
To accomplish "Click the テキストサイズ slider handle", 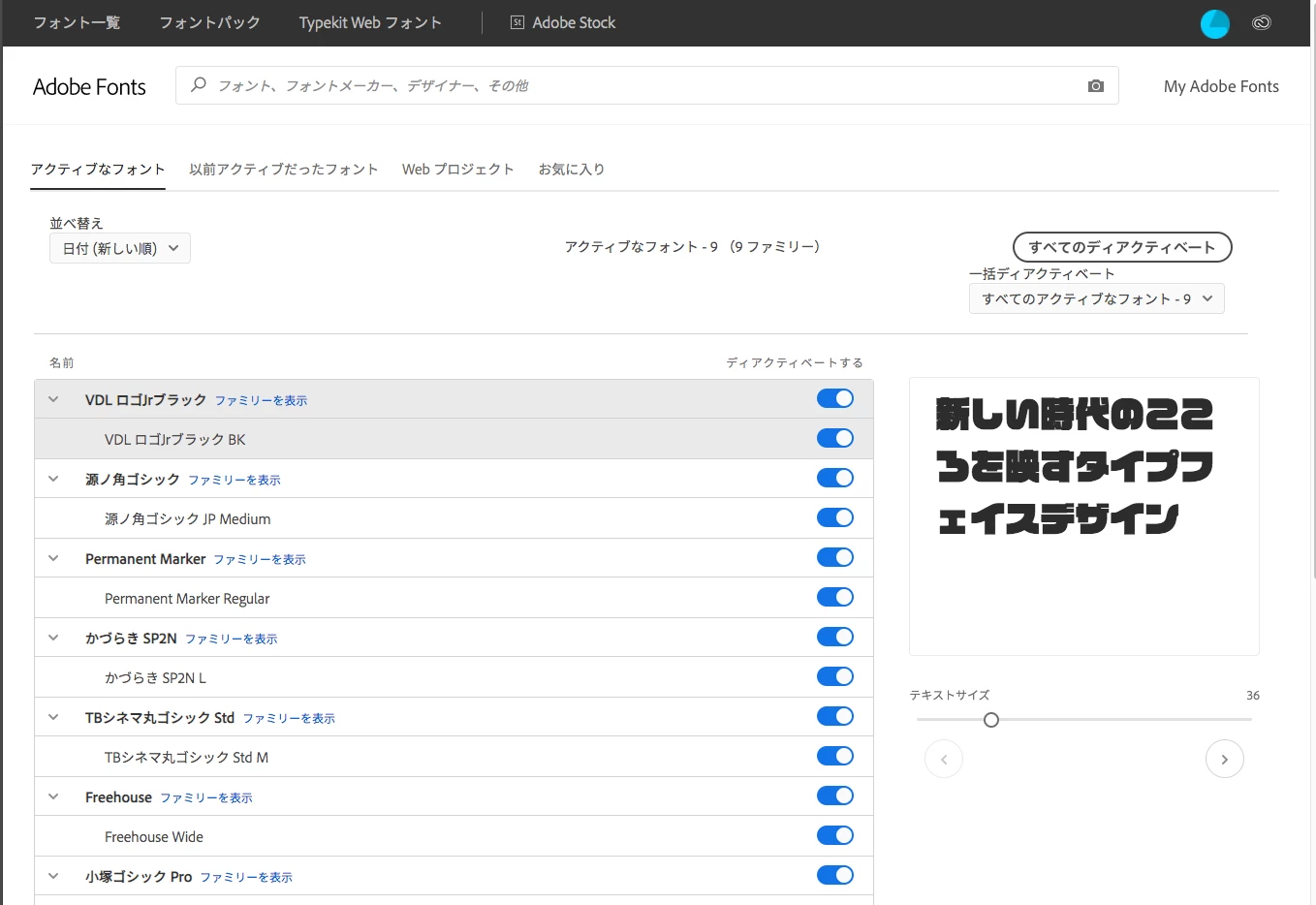I will (990, 720).
